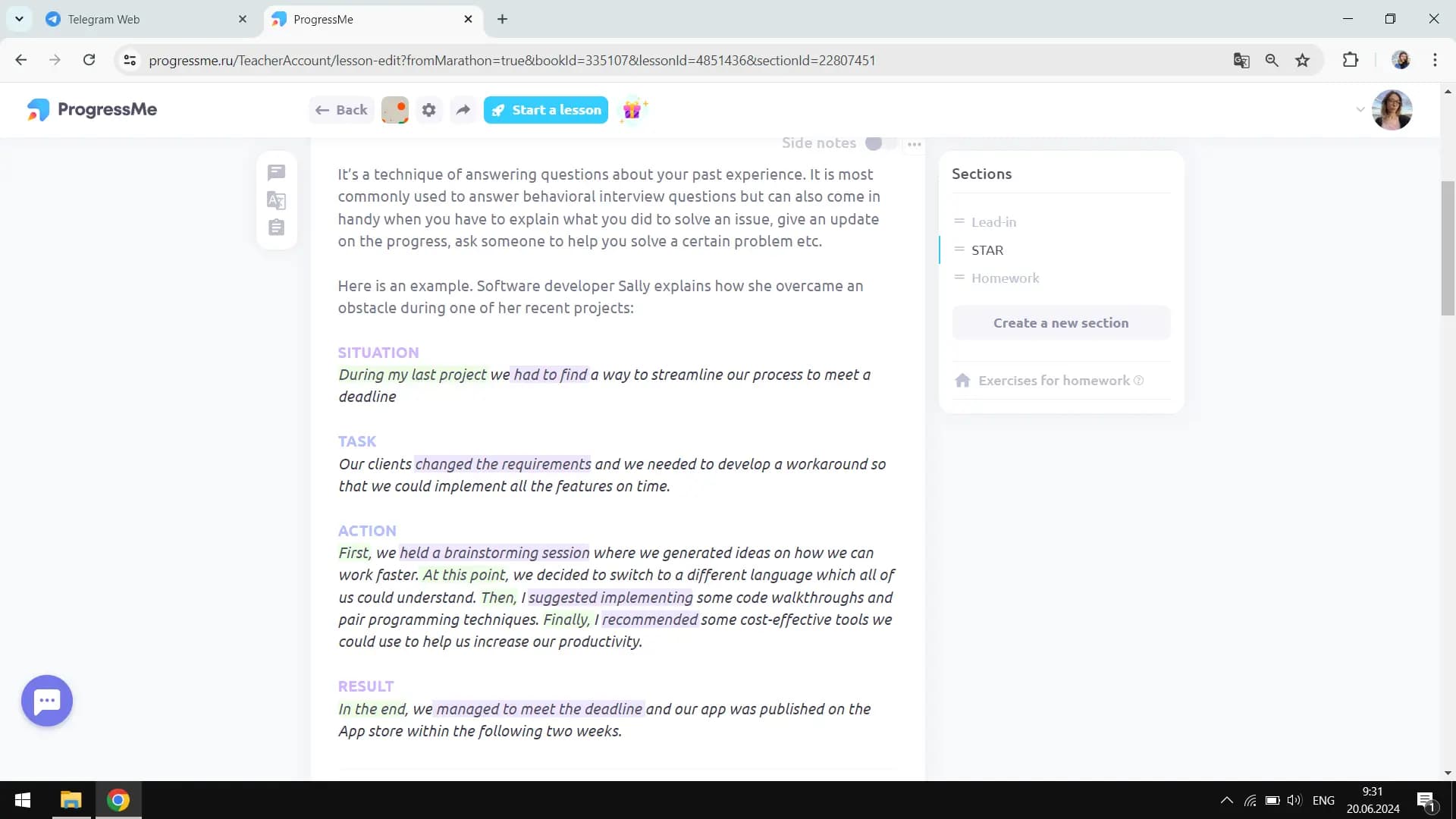This screenshot has height=819, width=1456.
Task: Go to the Lead-in section
Action: coord(993,222)
